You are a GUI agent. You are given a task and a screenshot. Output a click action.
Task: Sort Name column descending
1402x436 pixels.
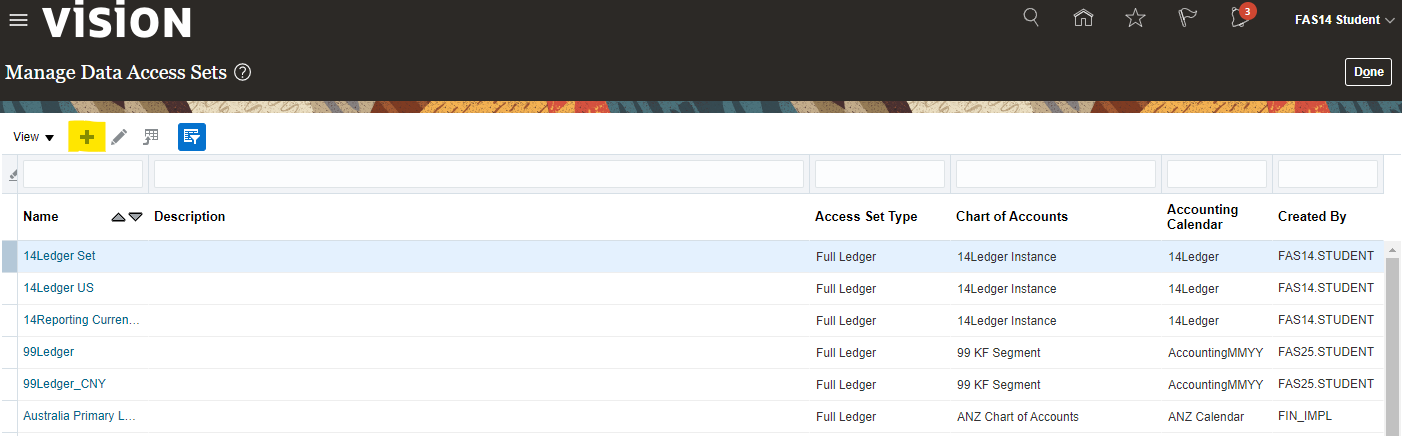point(135,217)
